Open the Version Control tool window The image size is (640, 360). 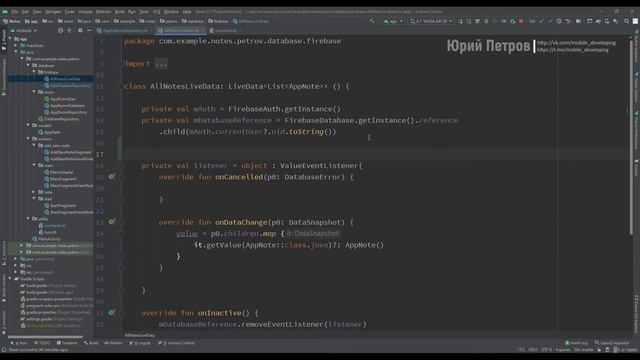click(x=176, y=343)
